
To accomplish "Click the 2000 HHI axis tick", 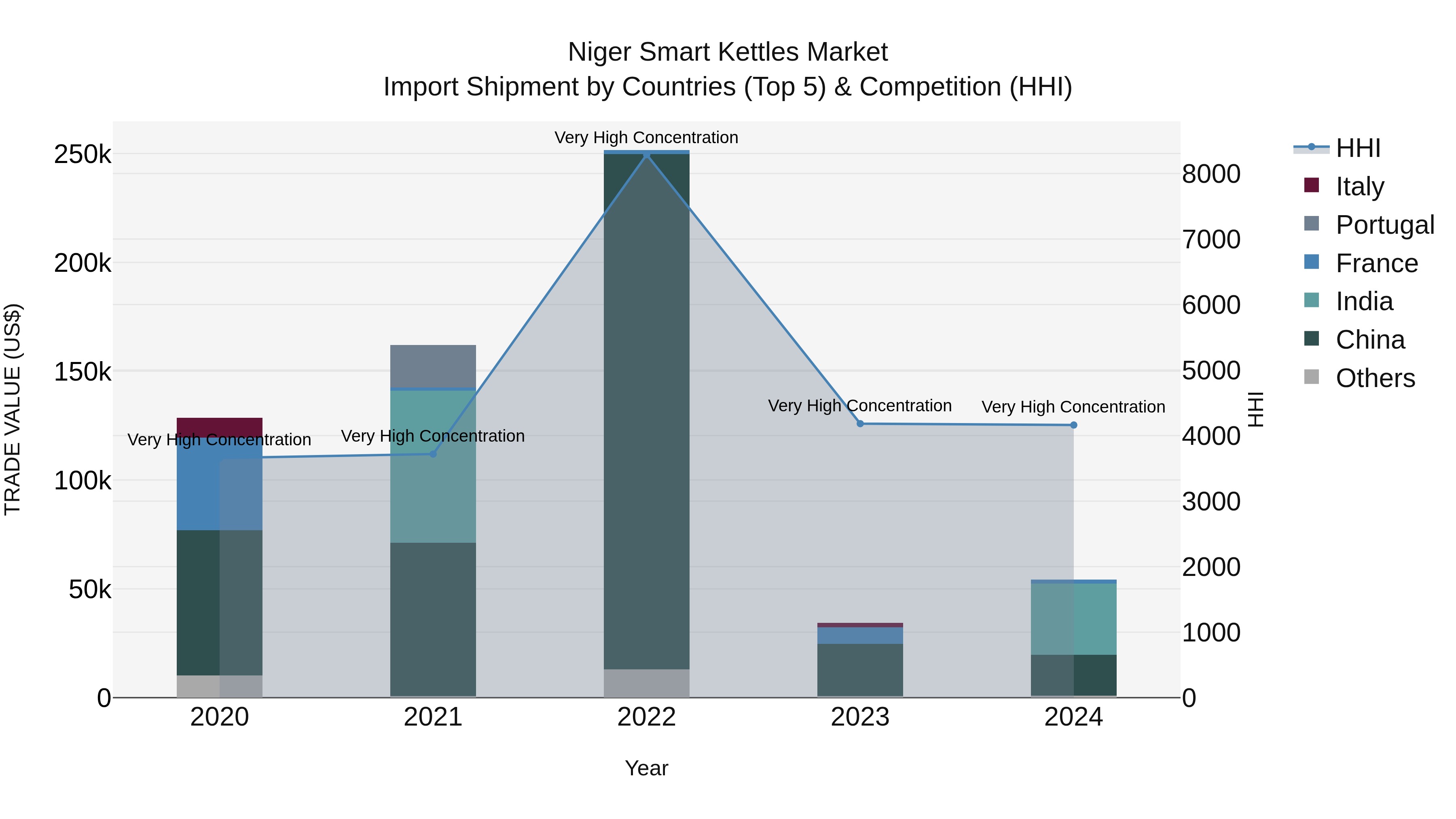I will 1211,567.
